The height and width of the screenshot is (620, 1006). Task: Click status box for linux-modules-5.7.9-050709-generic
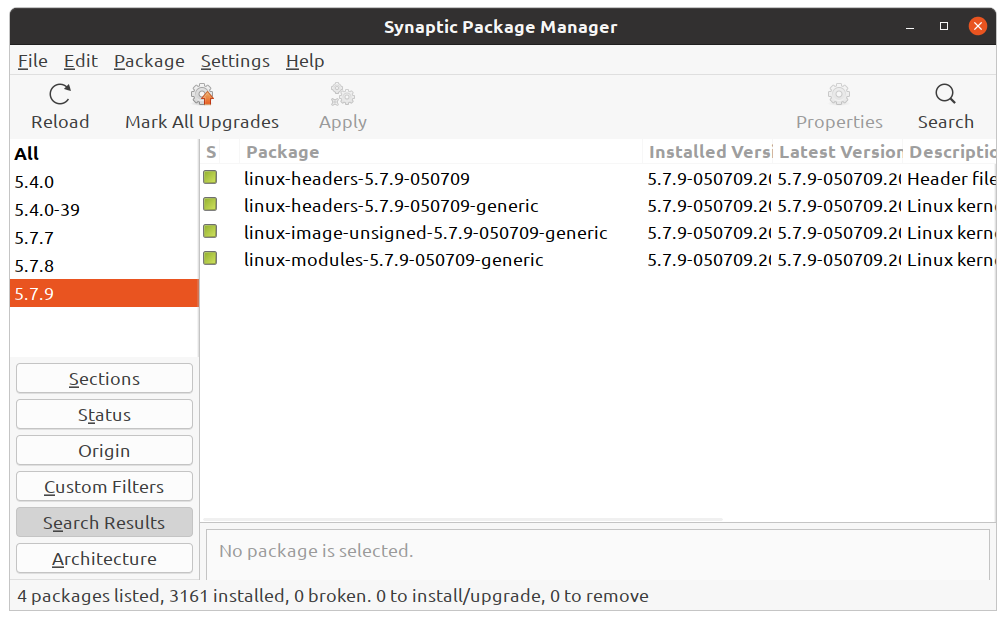pos(210,258)
